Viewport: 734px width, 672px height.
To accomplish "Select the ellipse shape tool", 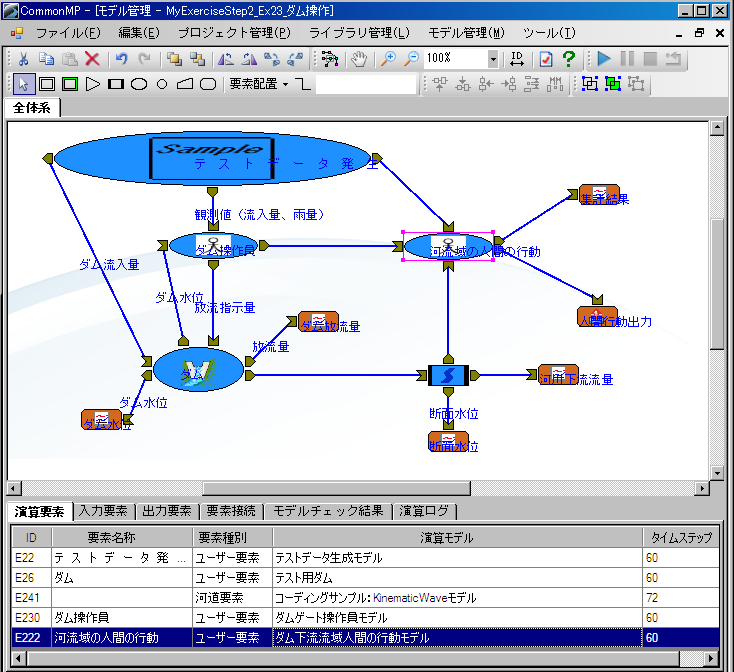I will (x=140, y=84).
